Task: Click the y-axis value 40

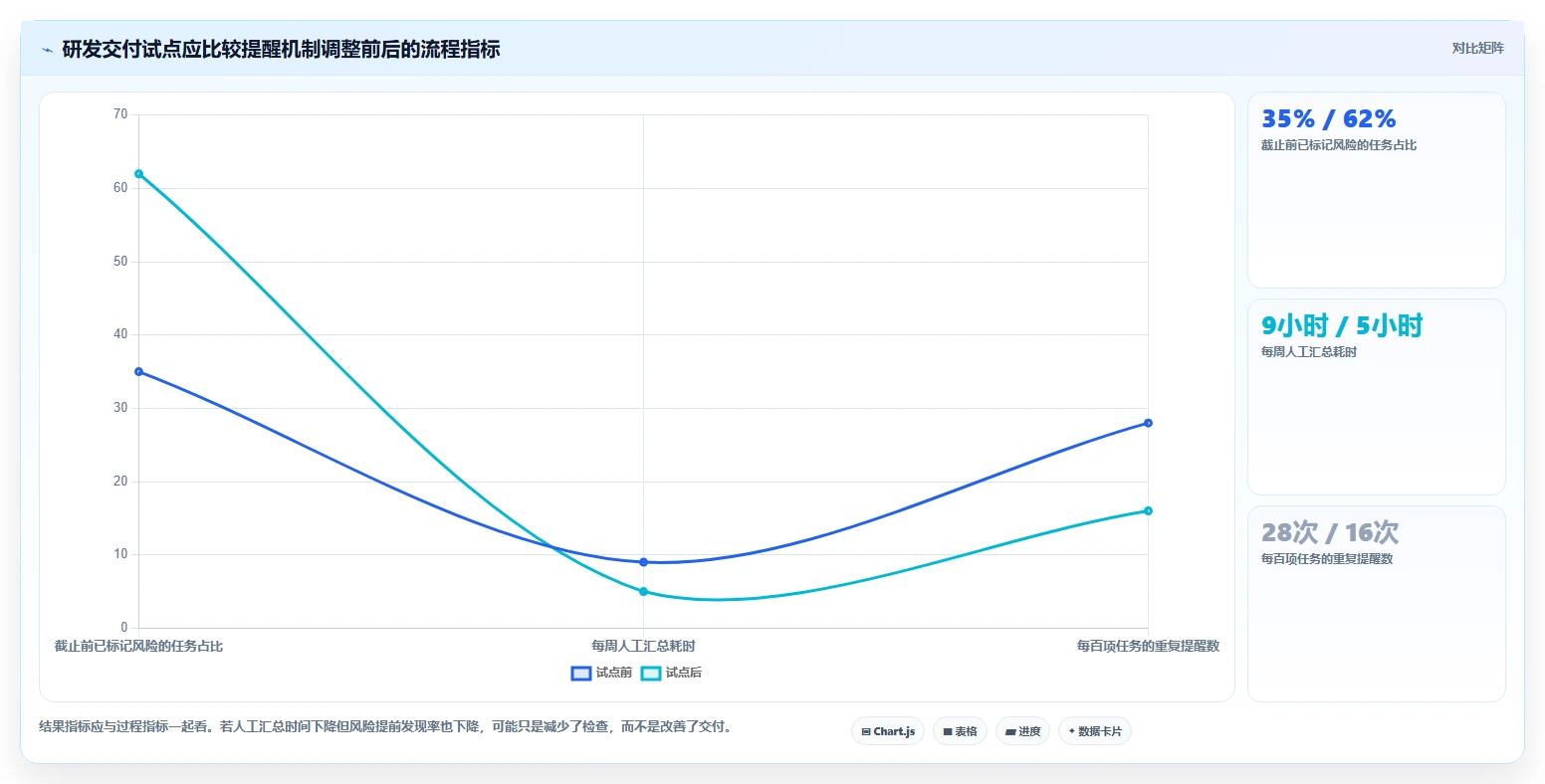Action: click(x=120, y=334)
